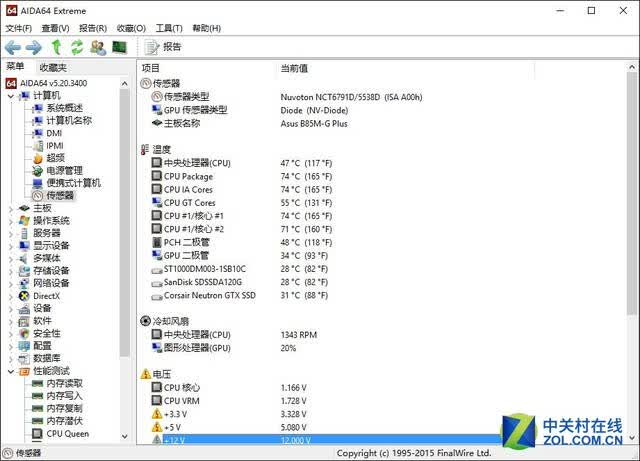This screenshot has width=640, height=461.
Task: Click the green Up arrow icon
Action: (x=56, y=47)
